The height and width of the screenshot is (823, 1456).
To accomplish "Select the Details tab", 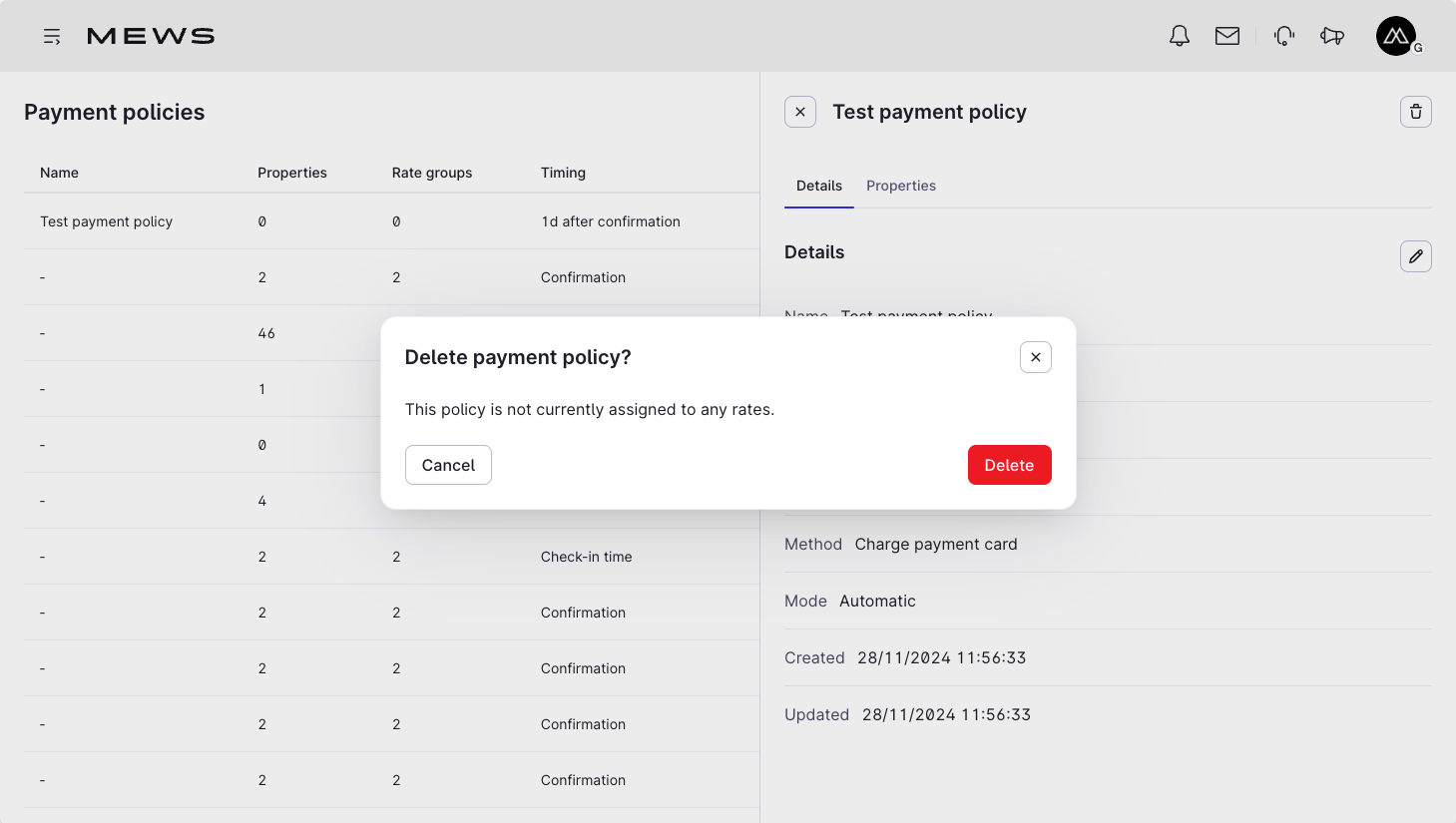I will (819, 186).
